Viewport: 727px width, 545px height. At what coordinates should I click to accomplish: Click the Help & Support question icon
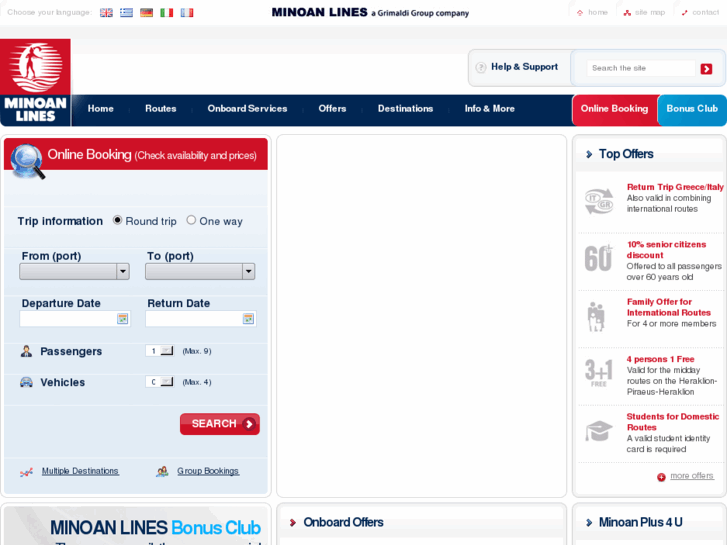[x=481, y=67]
